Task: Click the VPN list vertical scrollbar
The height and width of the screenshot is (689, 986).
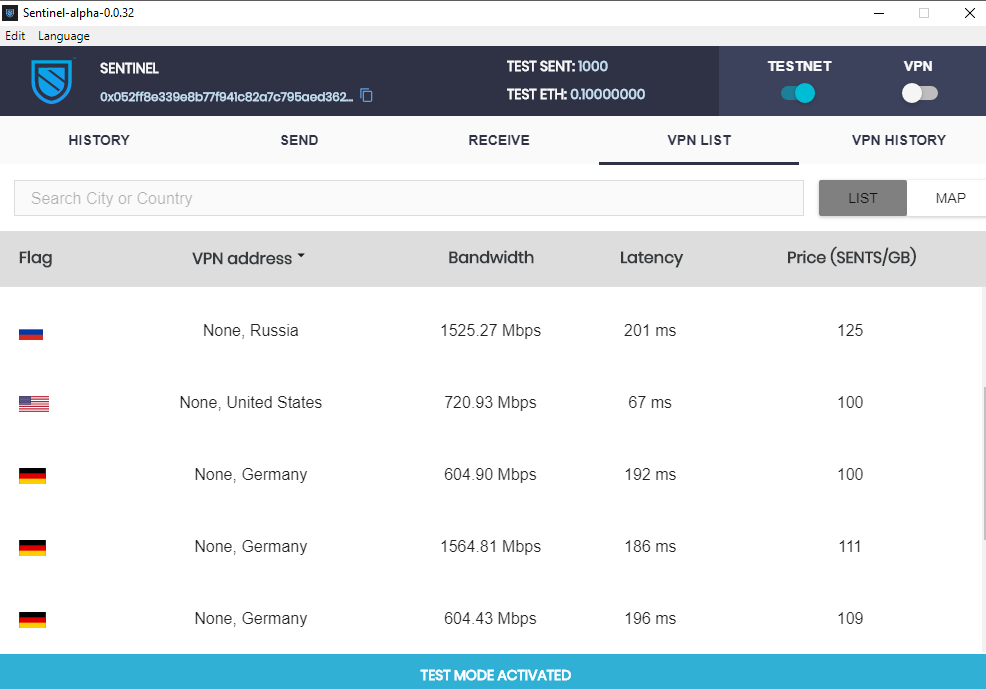Action: pyautogui.click(x=983, y=463)
